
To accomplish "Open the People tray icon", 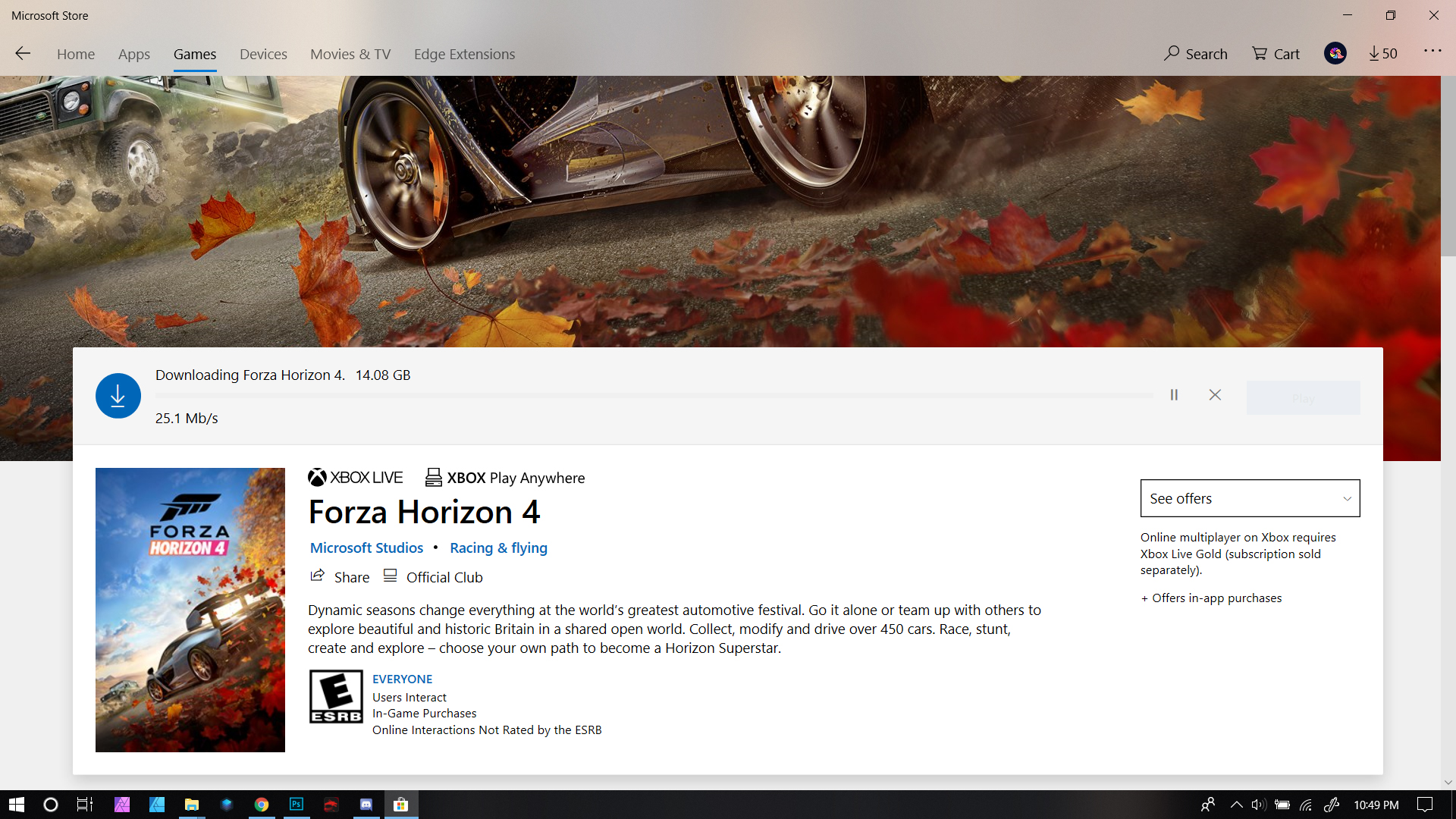I will click(1208, 805).
